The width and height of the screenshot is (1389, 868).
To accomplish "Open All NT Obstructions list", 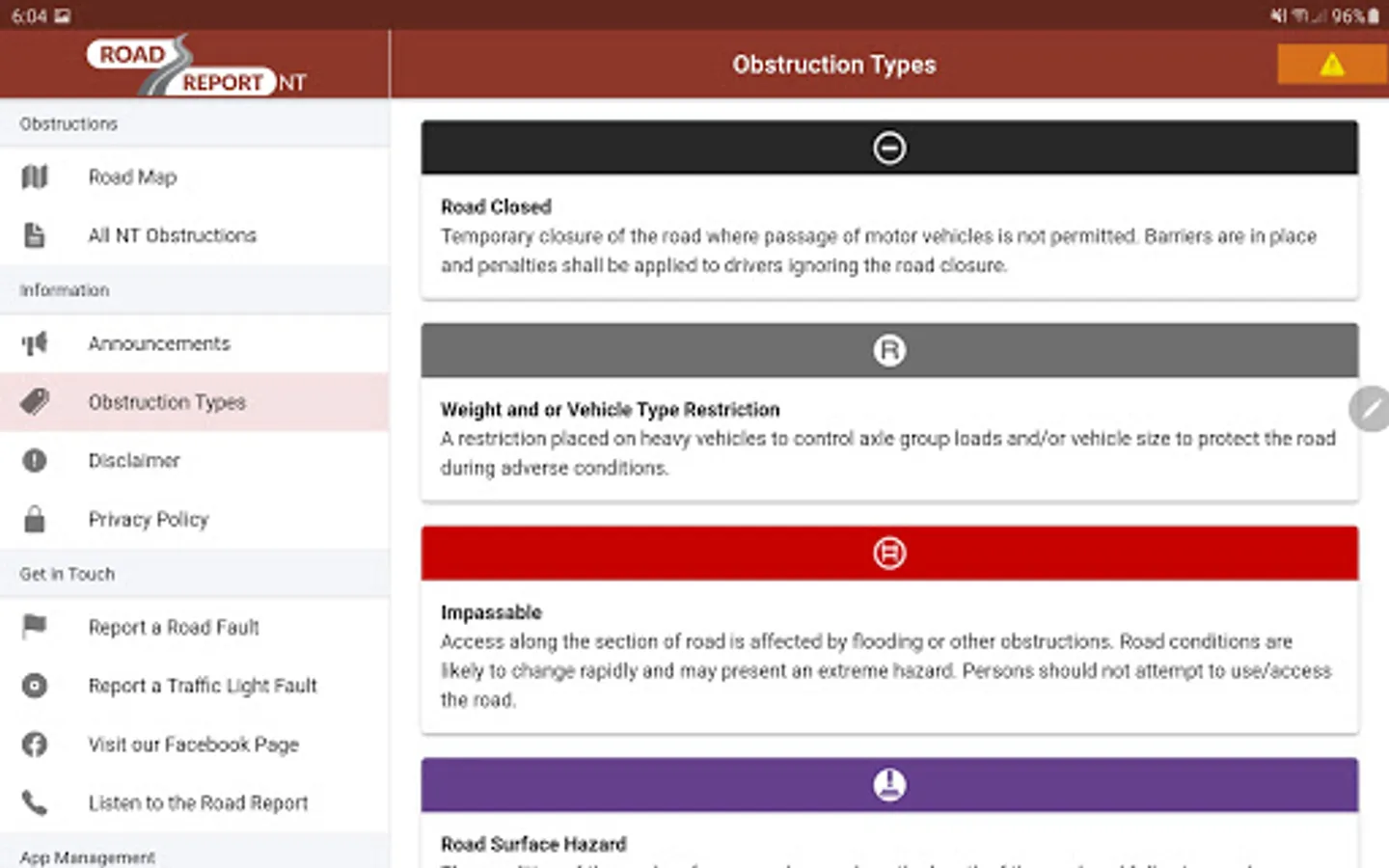I will point(172,235).
